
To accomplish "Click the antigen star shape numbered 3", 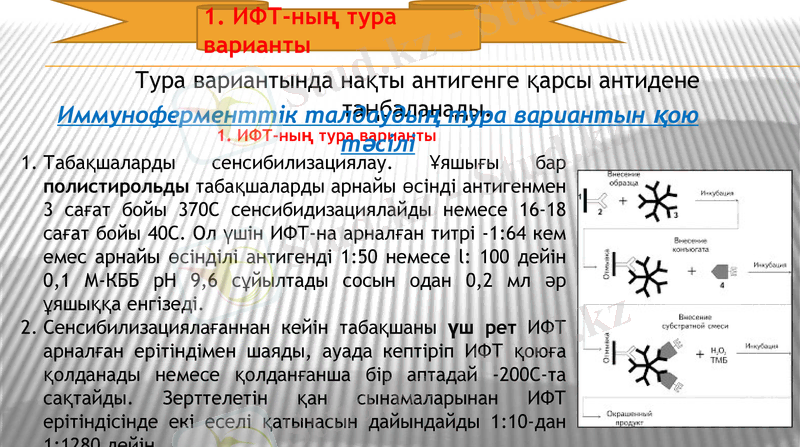I will pyautogui.click(x=657, y=202).
